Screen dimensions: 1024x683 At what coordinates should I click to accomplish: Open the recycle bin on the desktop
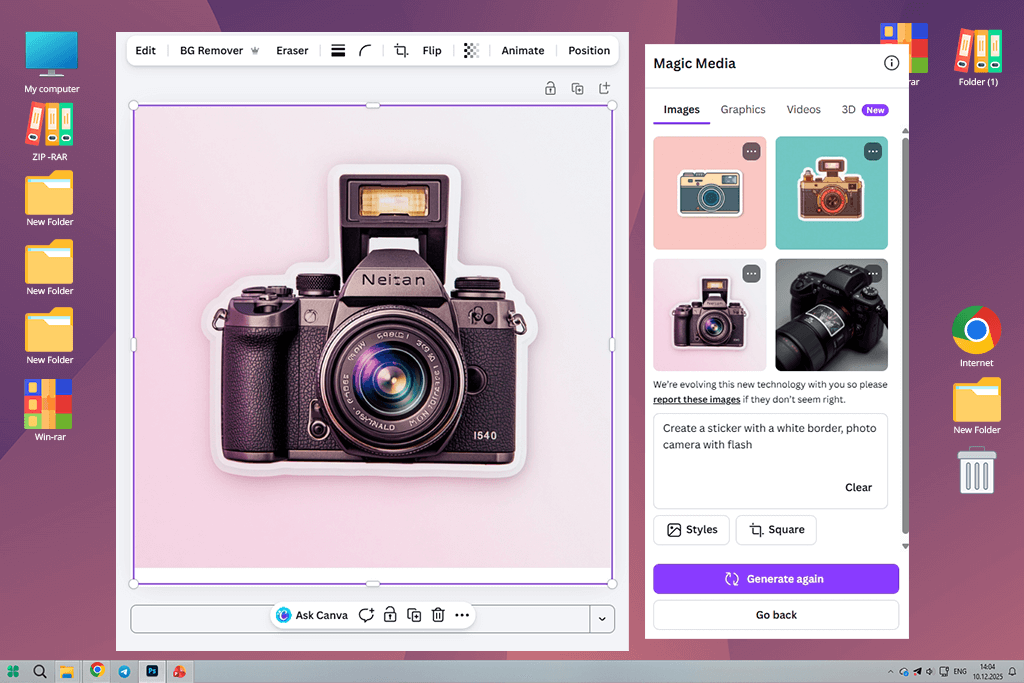click(976, 470)
